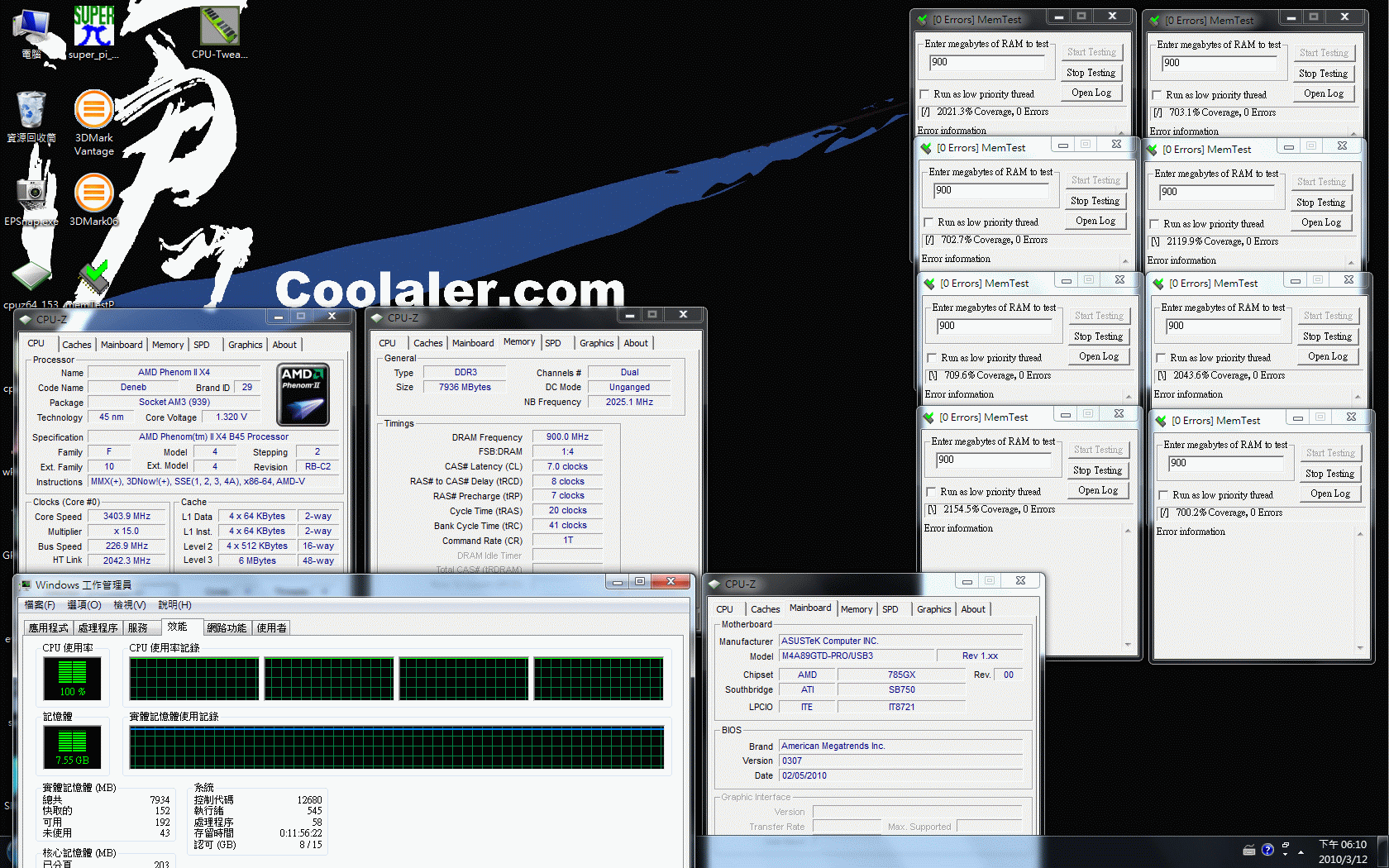
Task: Click the 使用者 tab in Task Manager
Action: (x=271, y=628)
